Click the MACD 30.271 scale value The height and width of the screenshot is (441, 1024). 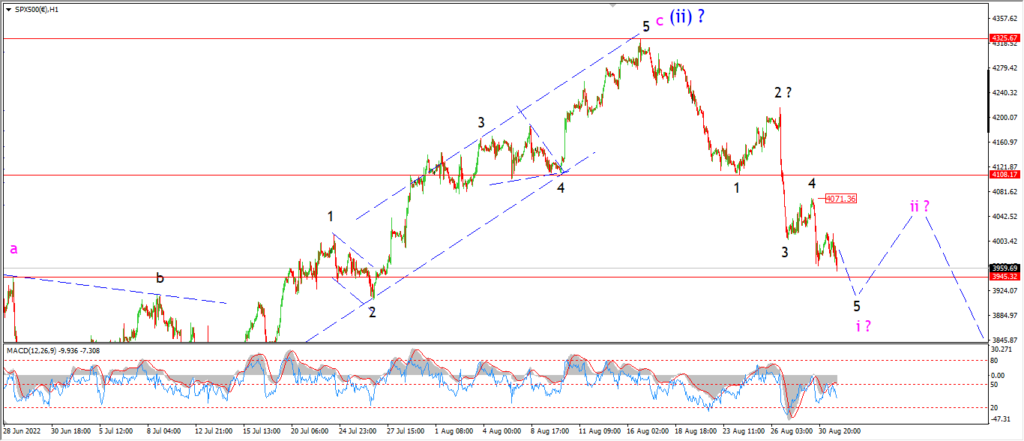point(1002,351)
